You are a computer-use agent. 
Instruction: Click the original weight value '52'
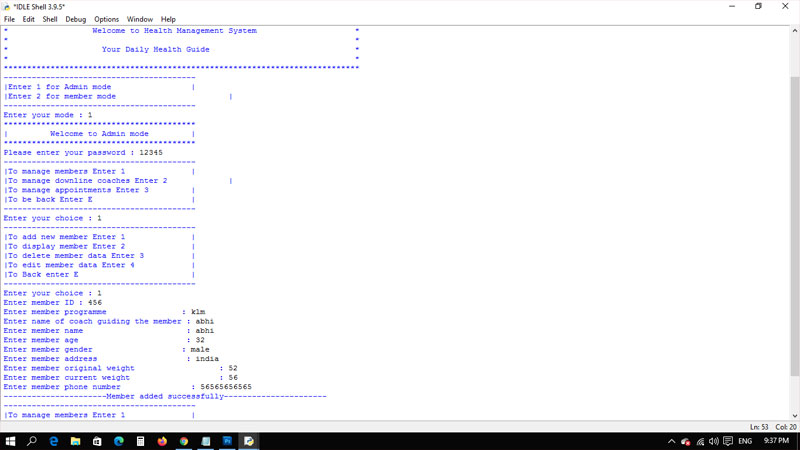click(x=233, y=368)
